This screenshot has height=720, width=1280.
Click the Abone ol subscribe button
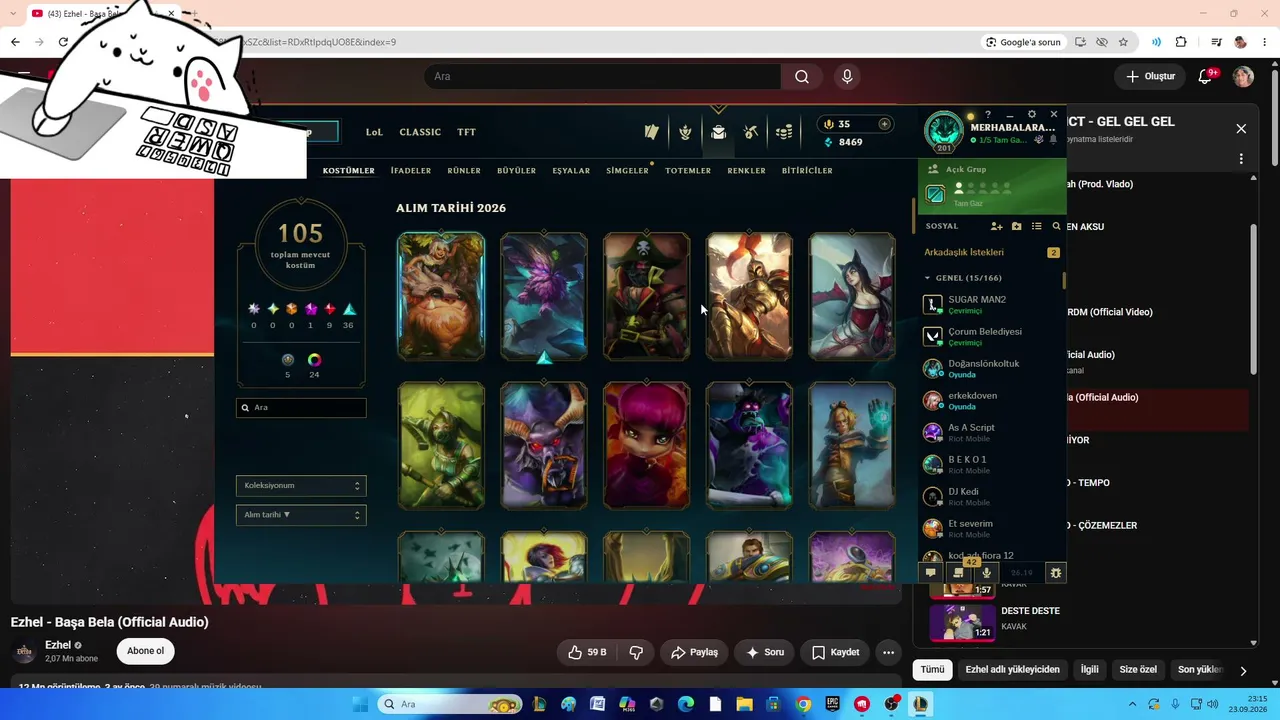click(146, 651)
